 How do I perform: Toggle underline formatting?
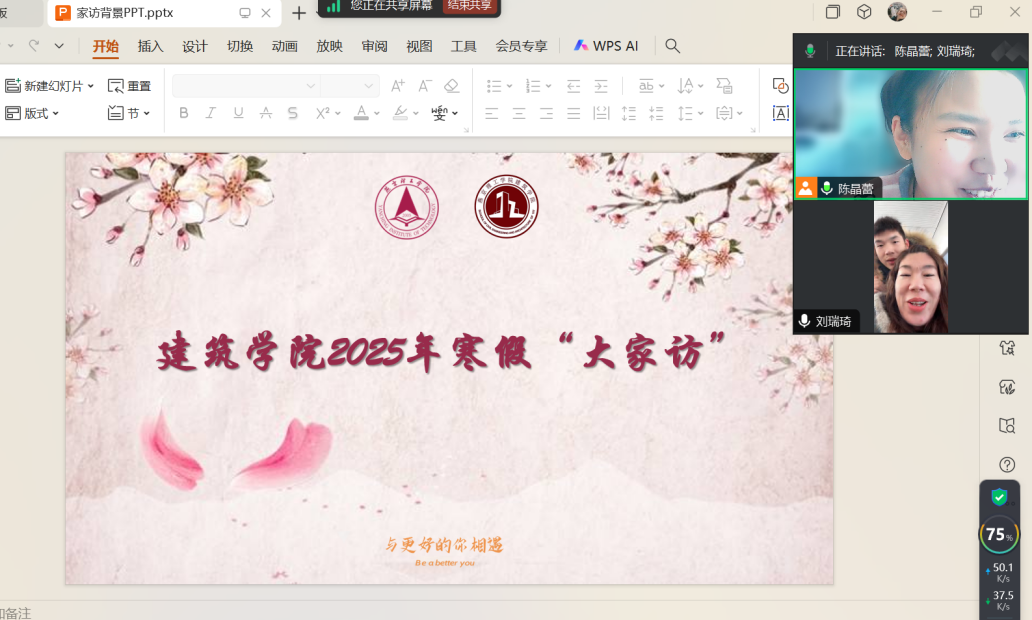pos(238,113)
